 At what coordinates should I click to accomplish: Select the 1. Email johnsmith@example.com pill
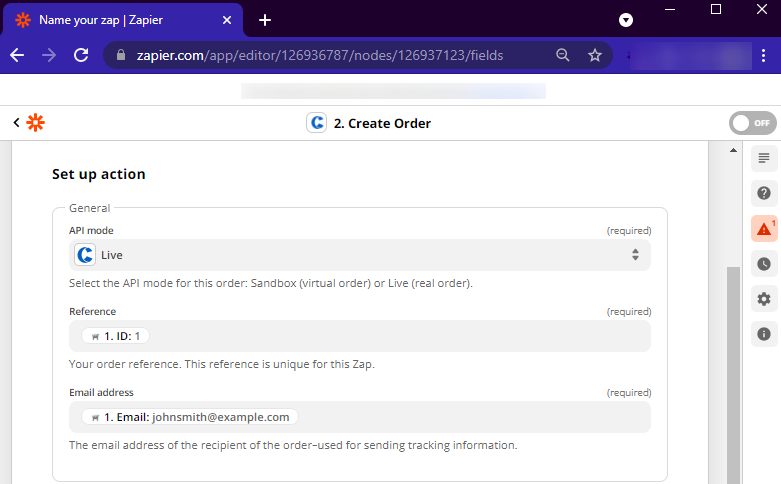pos(190,417)
